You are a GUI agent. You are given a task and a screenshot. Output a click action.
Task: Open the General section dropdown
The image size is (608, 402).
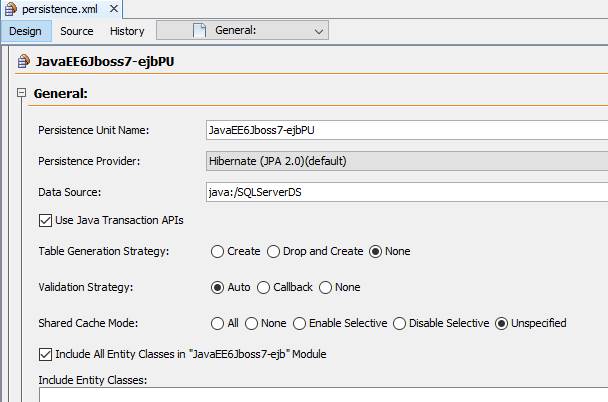(x=242, y=30)
